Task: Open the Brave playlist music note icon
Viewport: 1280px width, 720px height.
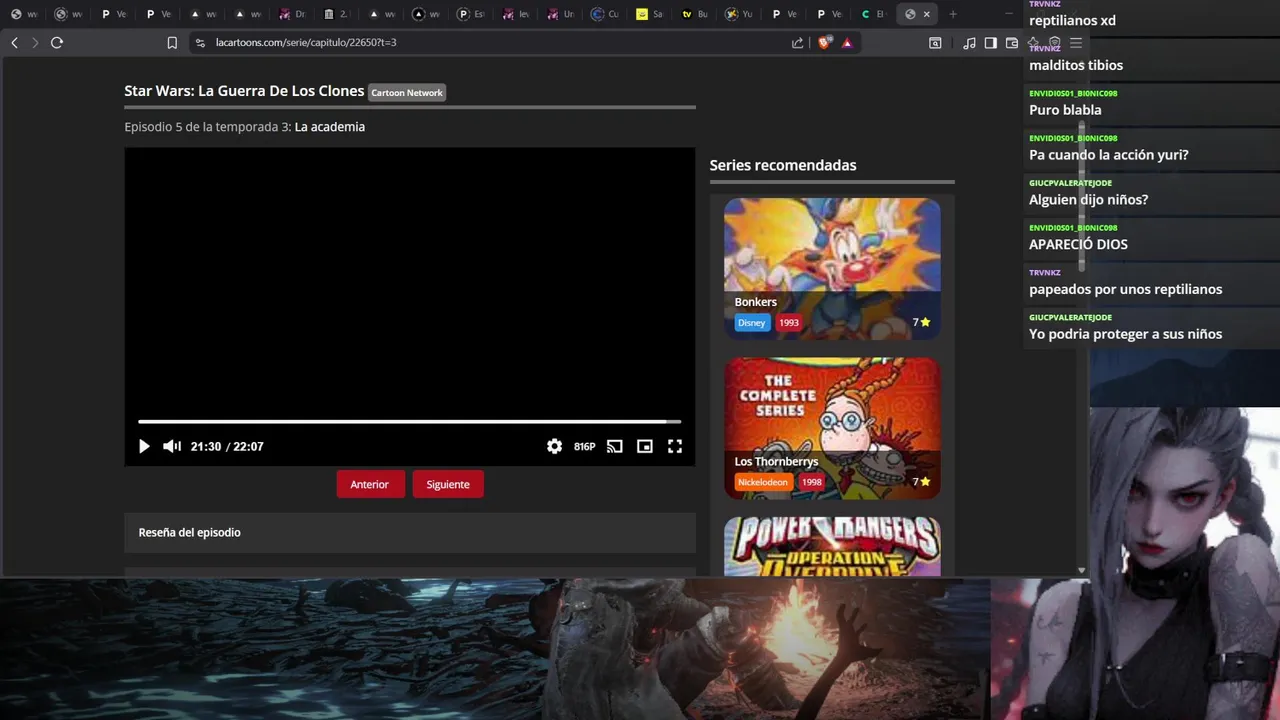Action: [x=969, y=43]
